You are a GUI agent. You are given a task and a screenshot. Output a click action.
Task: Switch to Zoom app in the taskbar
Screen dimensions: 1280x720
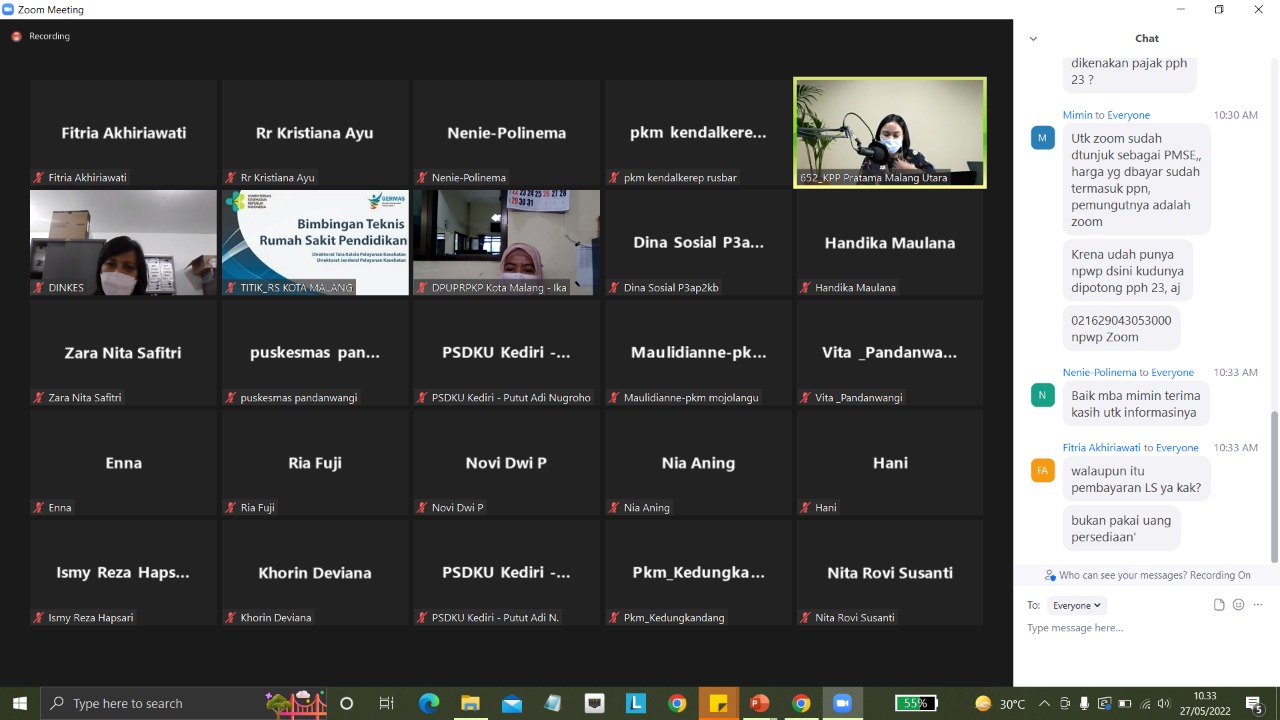842,703
